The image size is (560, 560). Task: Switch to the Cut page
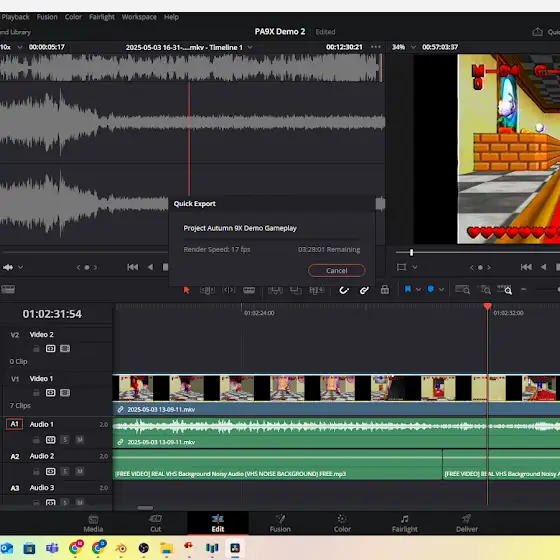click(x=155, y=524)
